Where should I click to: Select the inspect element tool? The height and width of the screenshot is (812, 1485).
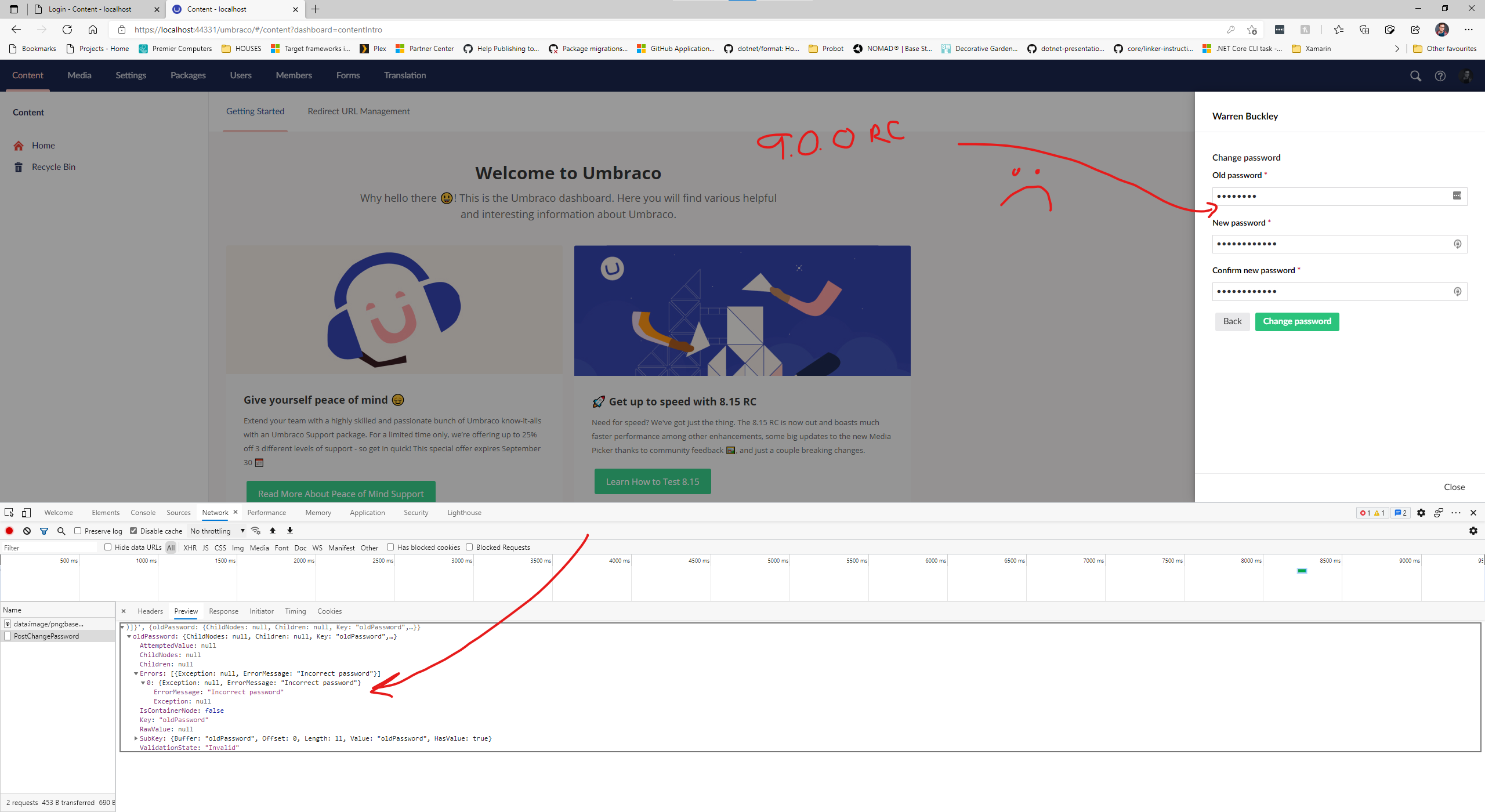pos(8,512)
